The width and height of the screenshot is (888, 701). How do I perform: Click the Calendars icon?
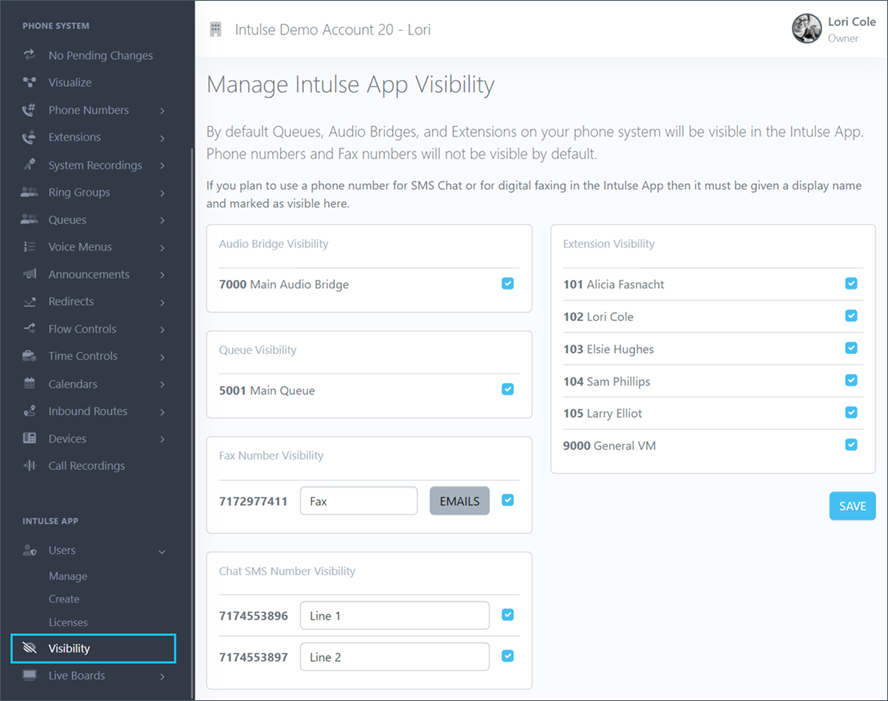pyautogui.click(x=29, y=383)
